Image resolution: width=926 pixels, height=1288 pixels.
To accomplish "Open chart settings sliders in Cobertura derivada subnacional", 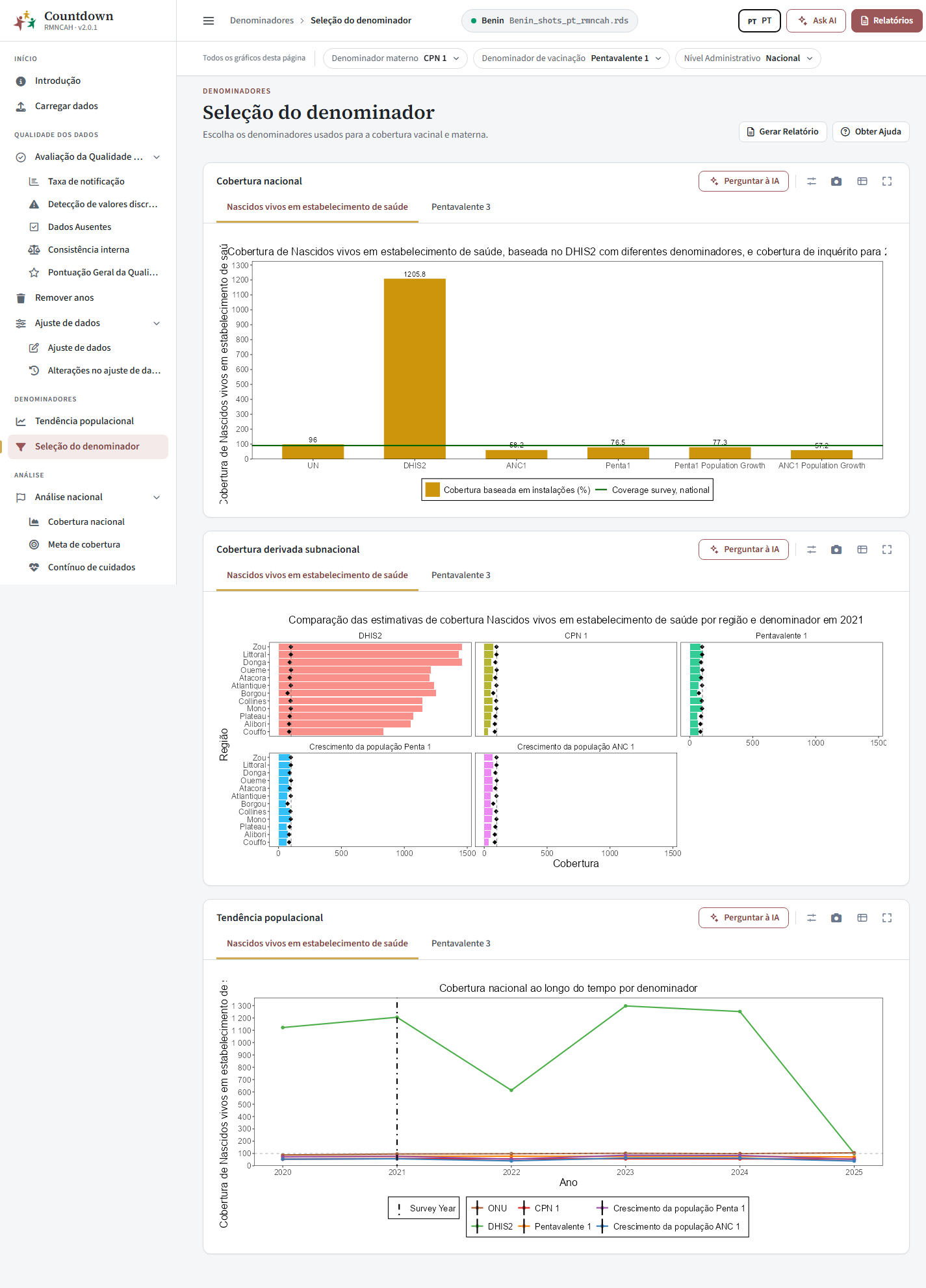I will 812,549.
